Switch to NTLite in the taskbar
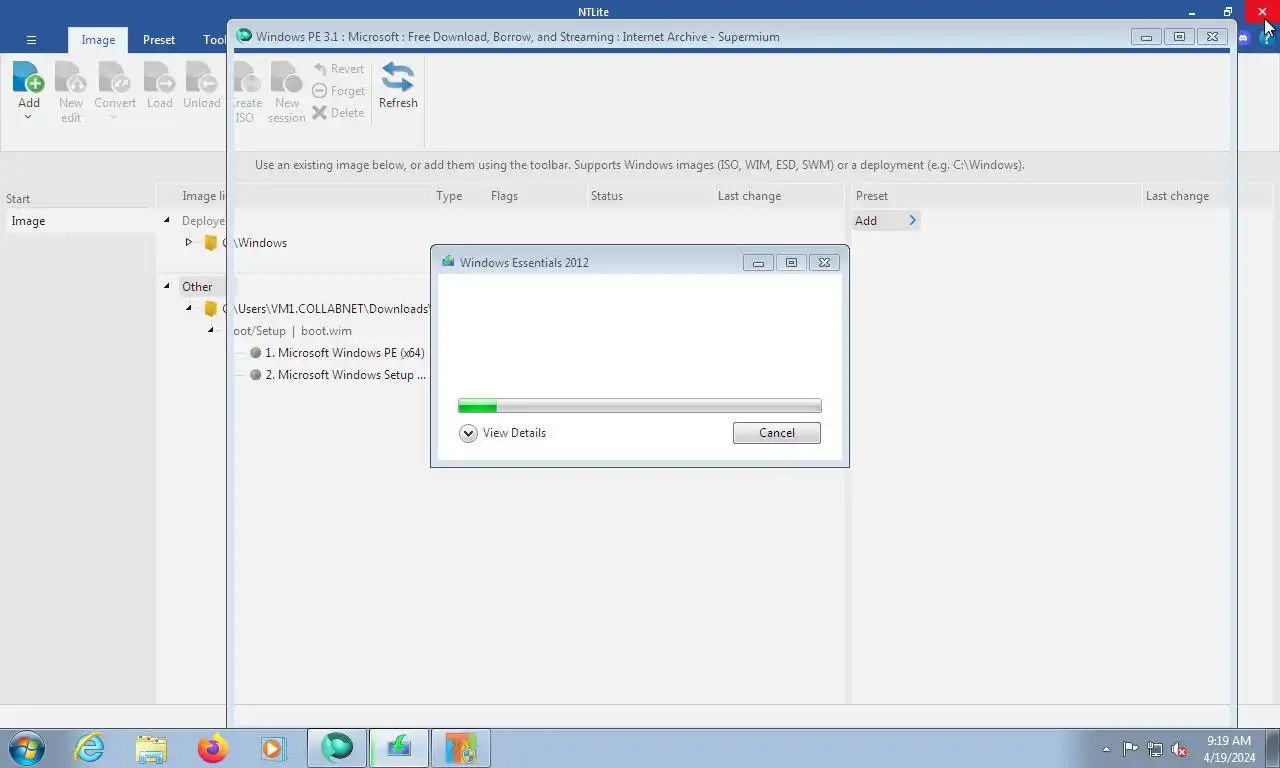This screenshot has height=768, width=1280. point(461,748)
